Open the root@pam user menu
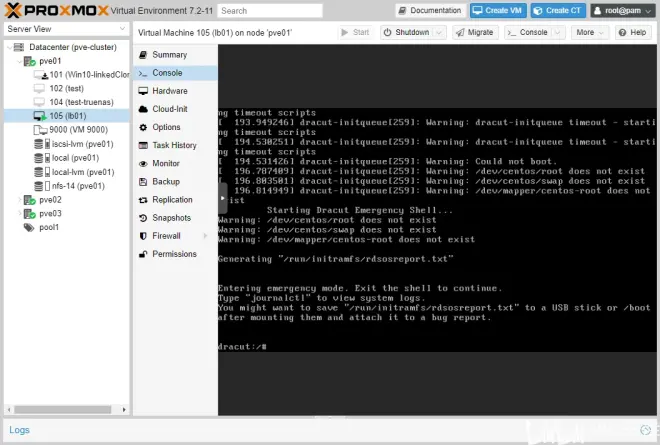Viewport: 660px width, 445px height. 622,11
